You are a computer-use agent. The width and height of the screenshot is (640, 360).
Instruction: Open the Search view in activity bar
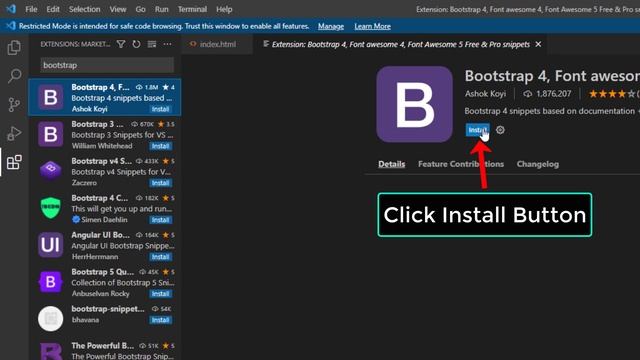pos(14,76)
